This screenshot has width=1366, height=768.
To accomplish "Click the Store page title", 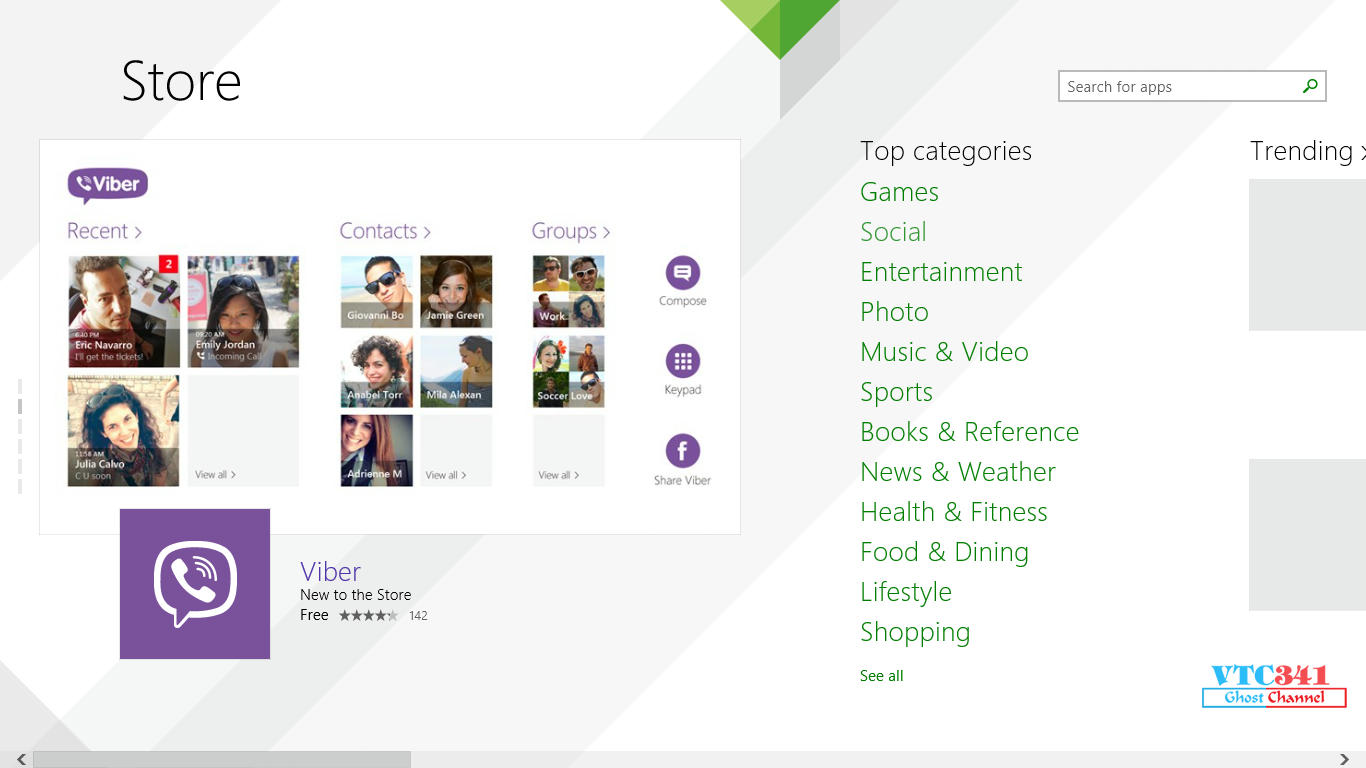I will pos(181,81).
